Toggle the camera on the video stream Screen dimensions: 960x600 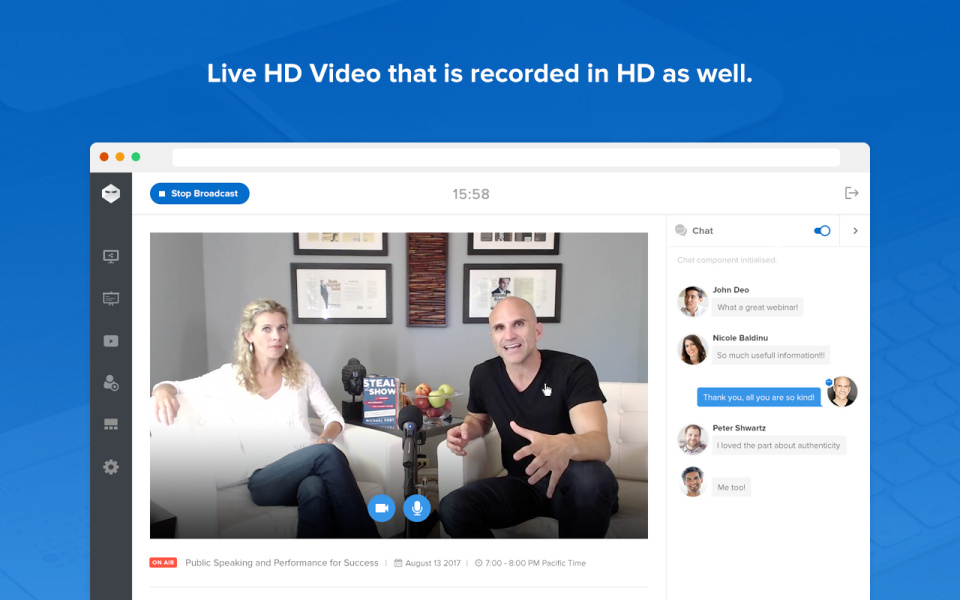pos(382,507)
